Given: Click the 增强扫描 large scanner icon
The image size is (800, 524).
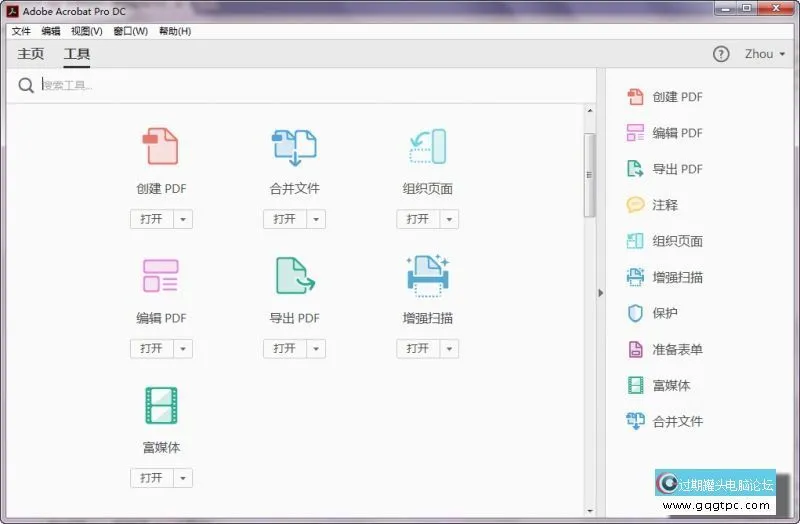Looking at the screenshot, I should click(427, 276).
